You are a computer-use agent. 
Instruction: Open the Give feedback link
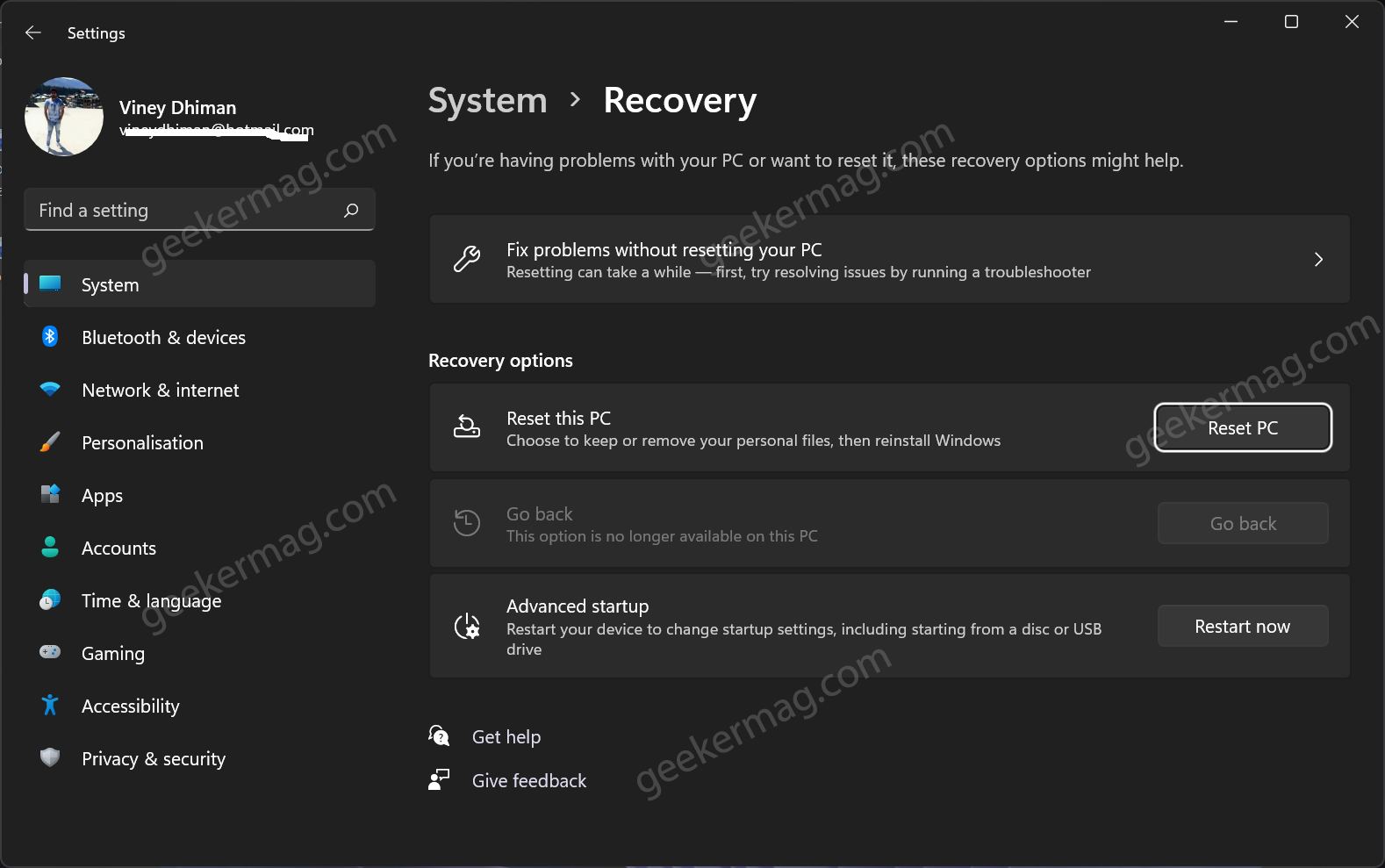click(x=529, y=781)
